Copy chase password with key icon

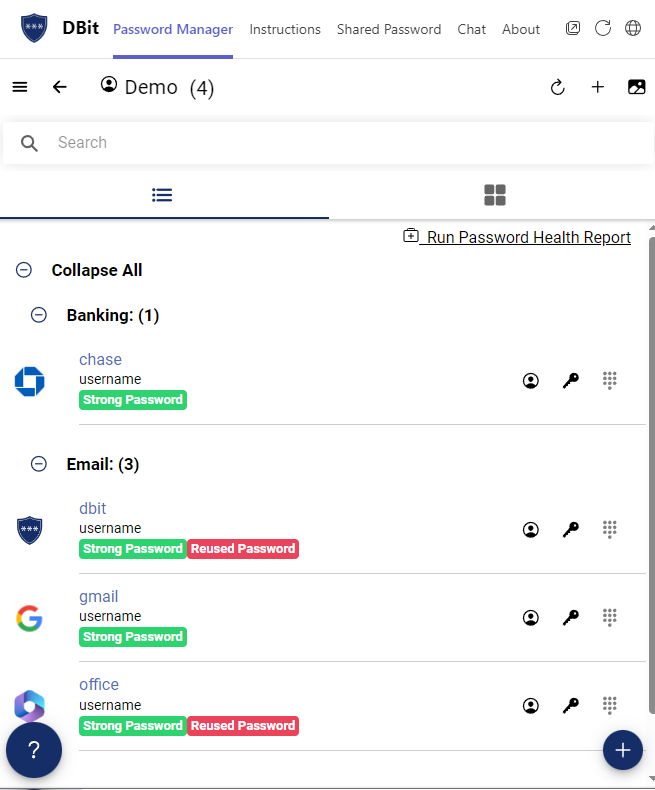pyautogui.click(x=570, y=380)
